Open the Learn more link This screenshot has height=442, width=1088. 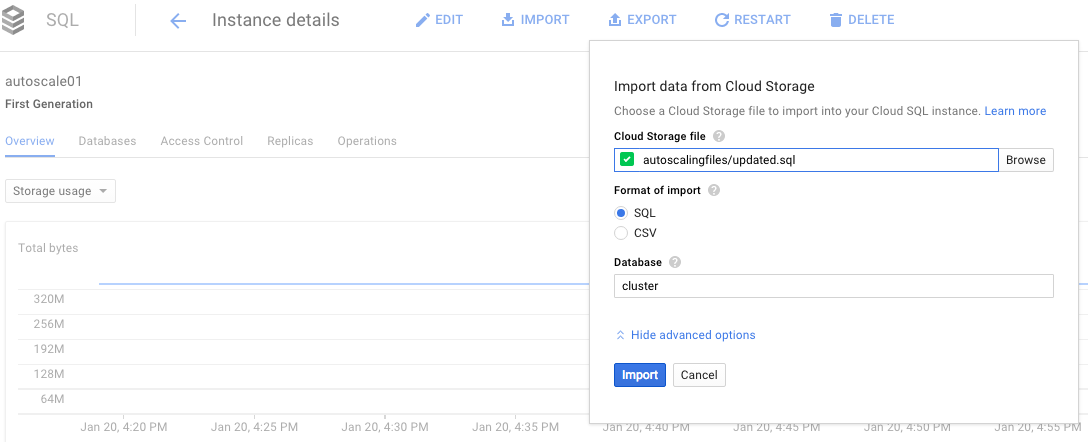tap(1015, 111)
